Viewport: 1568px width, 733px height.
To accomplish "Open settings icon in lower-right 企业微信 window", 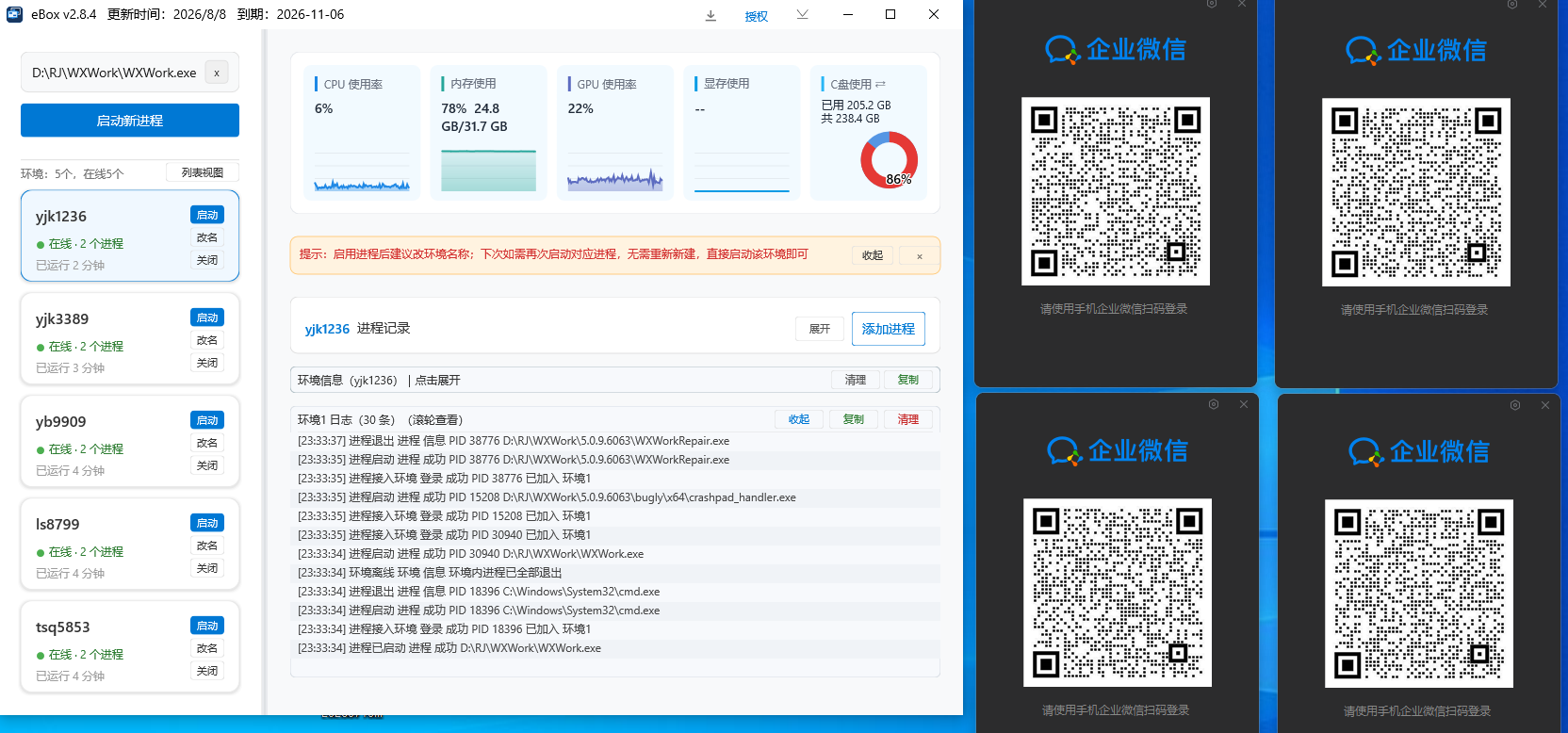I will click(1515, 405).
